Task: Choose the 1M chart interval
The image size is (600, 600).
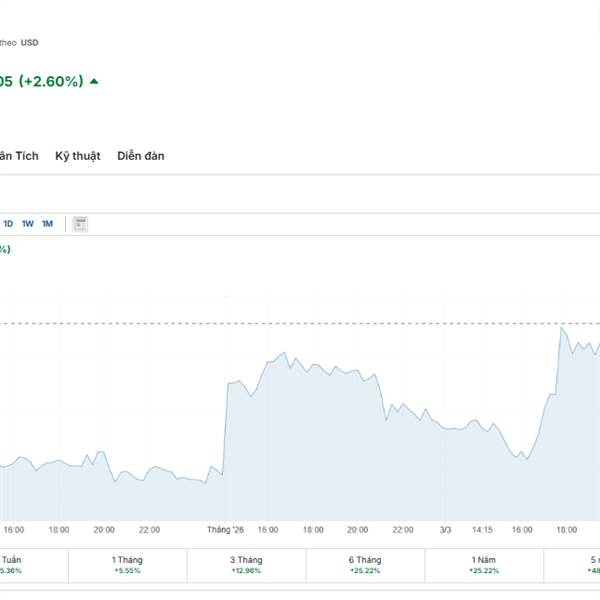Action: tap(47, 223)
